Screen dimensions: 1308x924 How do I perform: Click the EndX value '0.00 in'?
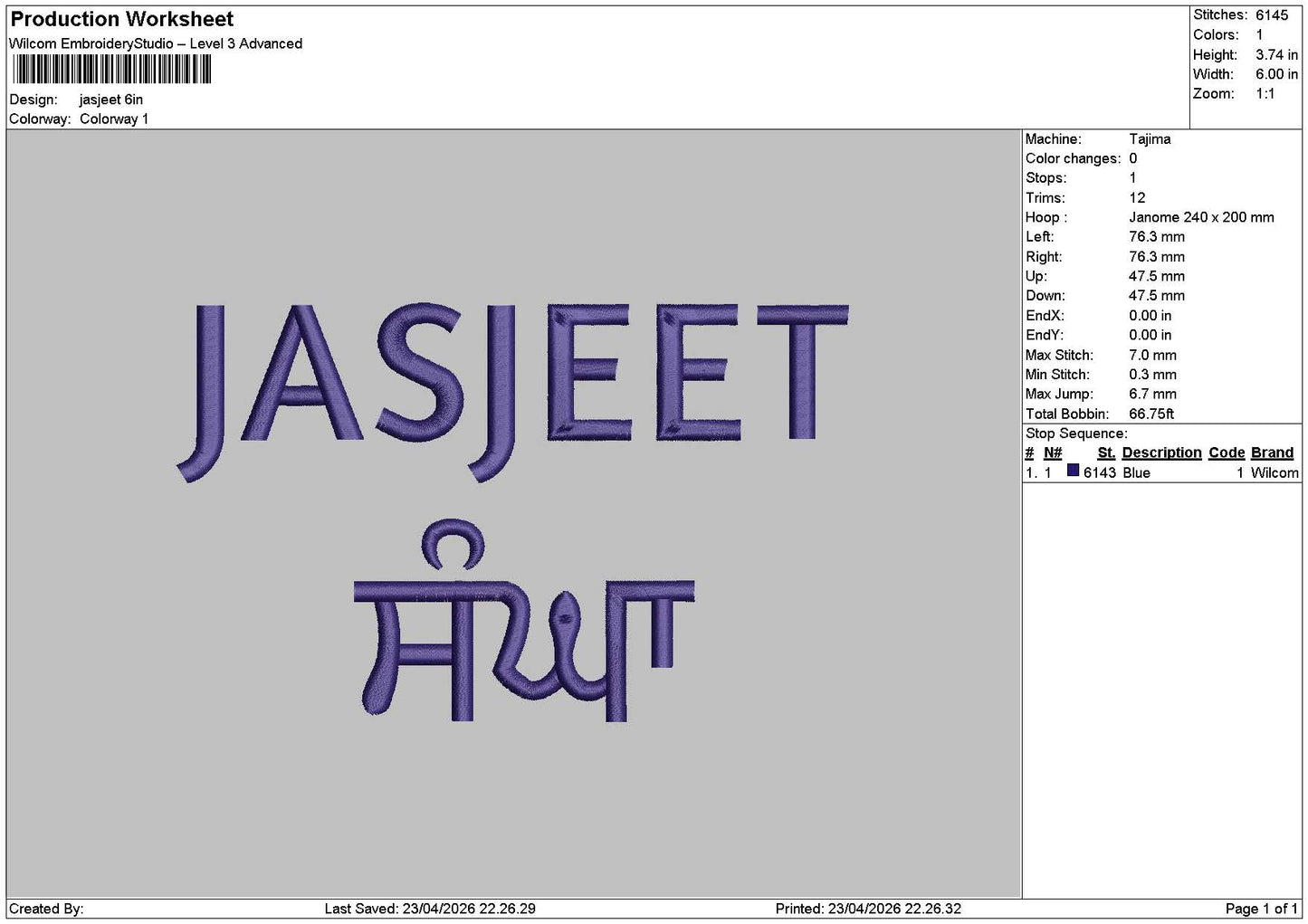[1150, 316]
